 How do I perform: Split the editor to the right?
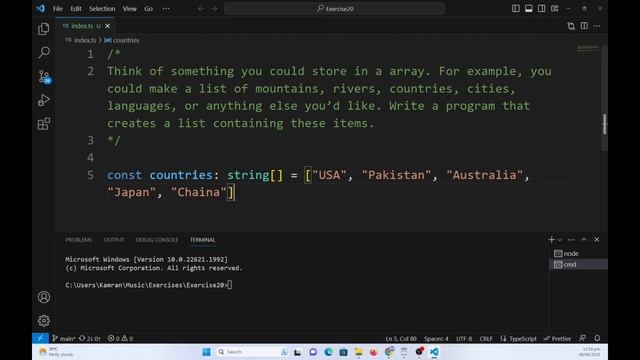point(584,26)
